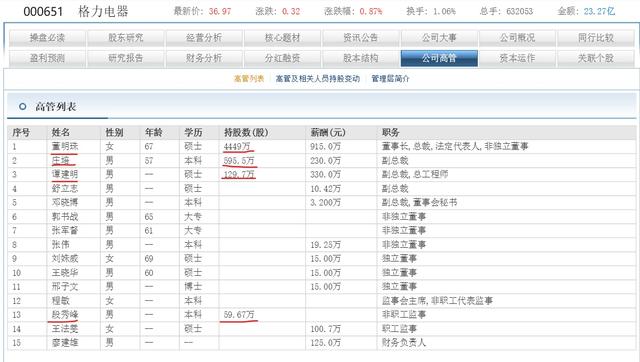Click the salary value 230.0万
Screen dimensions: 640x362
(x=325, y=161)
